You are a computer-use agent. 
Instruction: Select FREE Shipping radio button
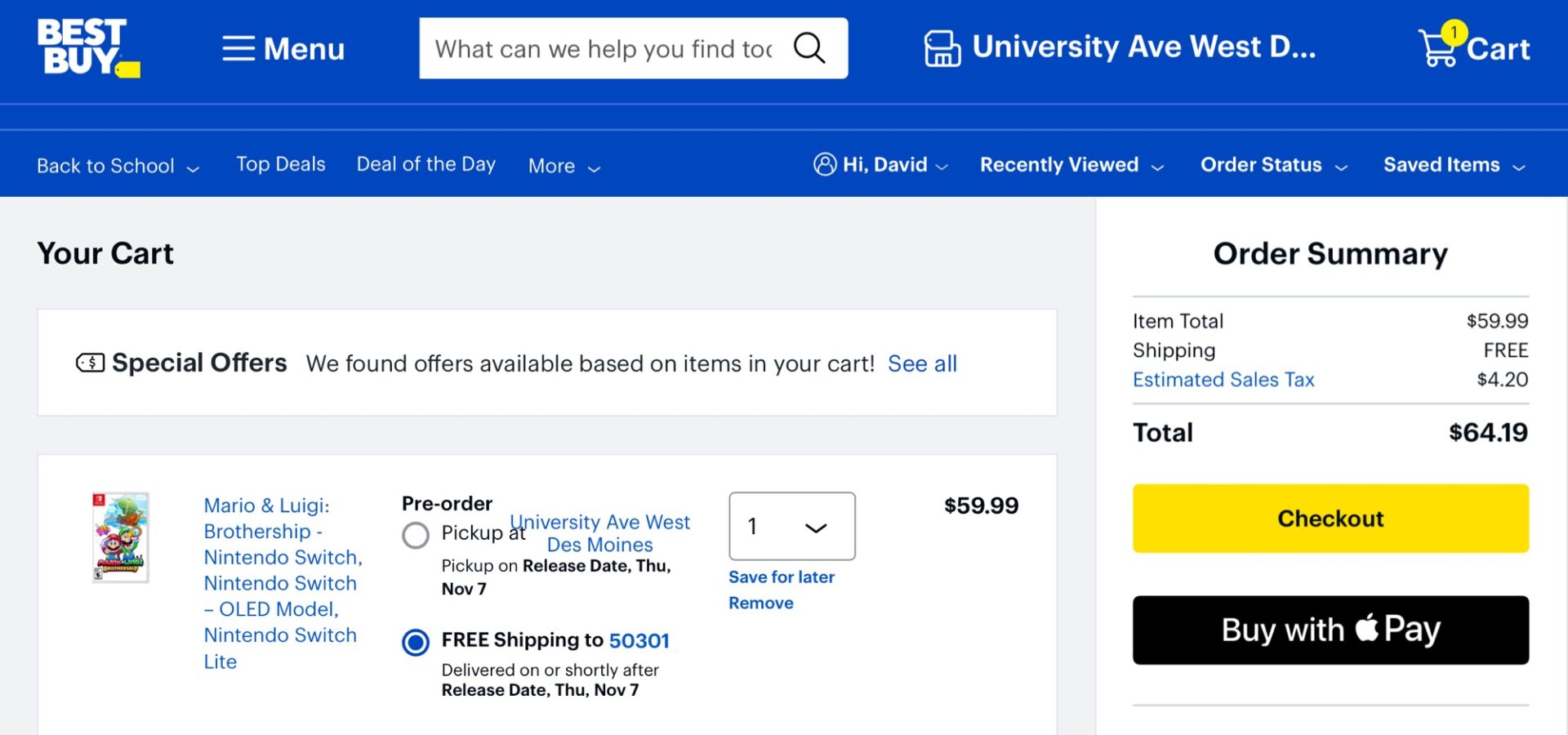tap(416, 643)
